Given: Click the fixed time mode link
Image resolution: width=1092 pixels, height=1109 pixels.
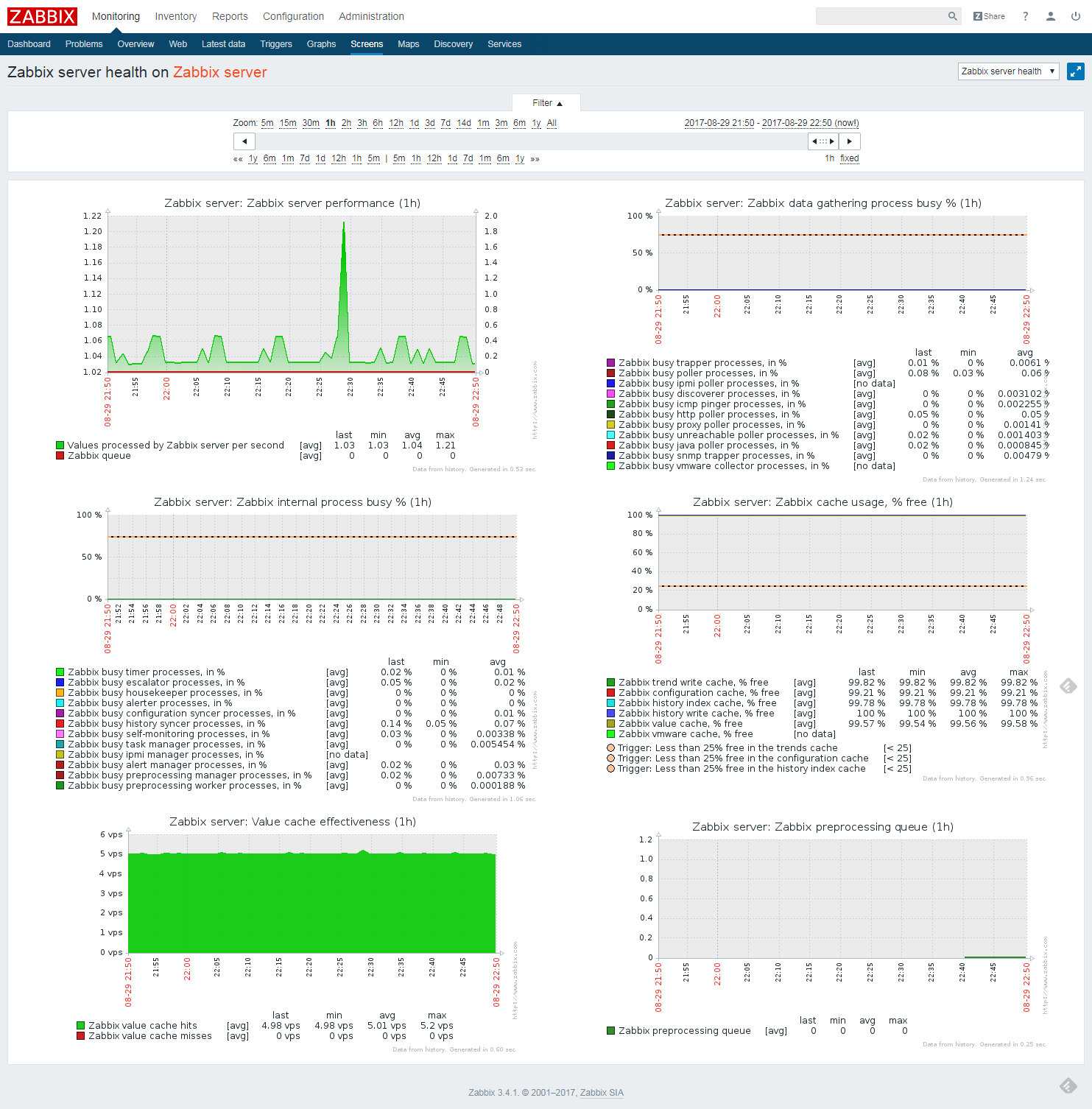Looking at the screenshot, I should (850, 158).
